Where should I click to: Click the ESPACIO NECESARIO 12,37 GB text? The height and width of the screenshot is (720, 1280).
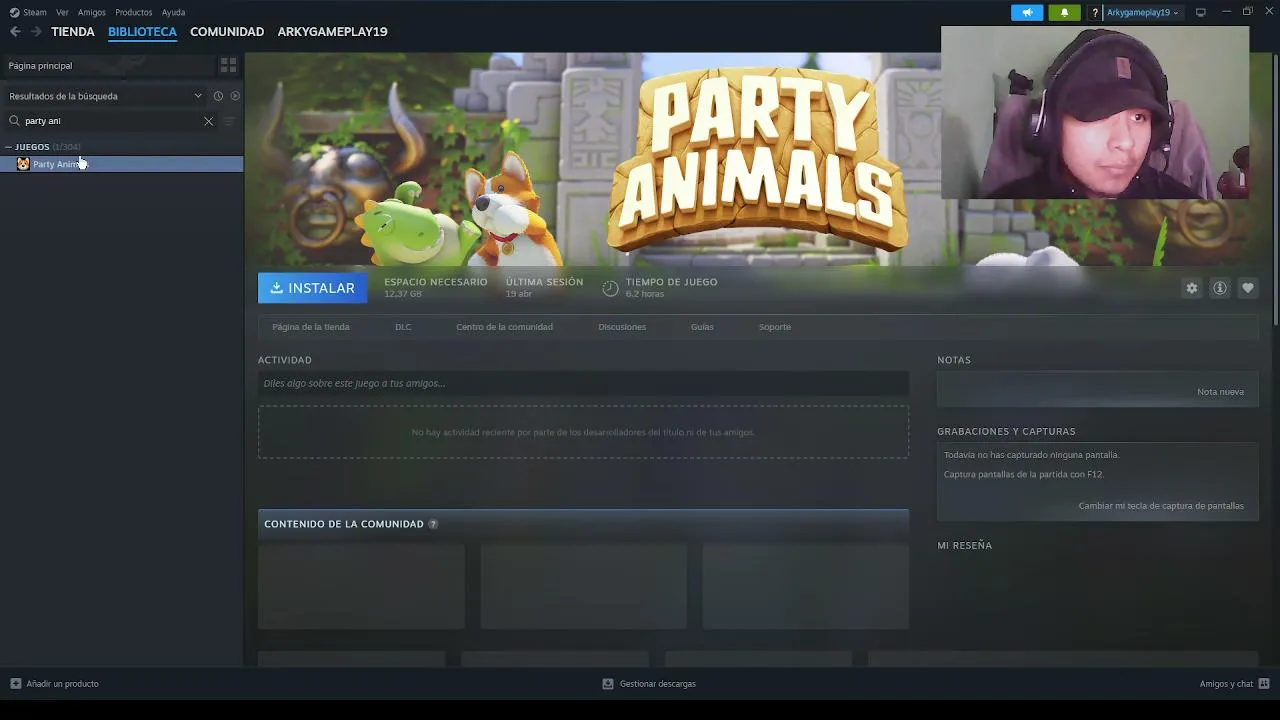tap(436, 288)
